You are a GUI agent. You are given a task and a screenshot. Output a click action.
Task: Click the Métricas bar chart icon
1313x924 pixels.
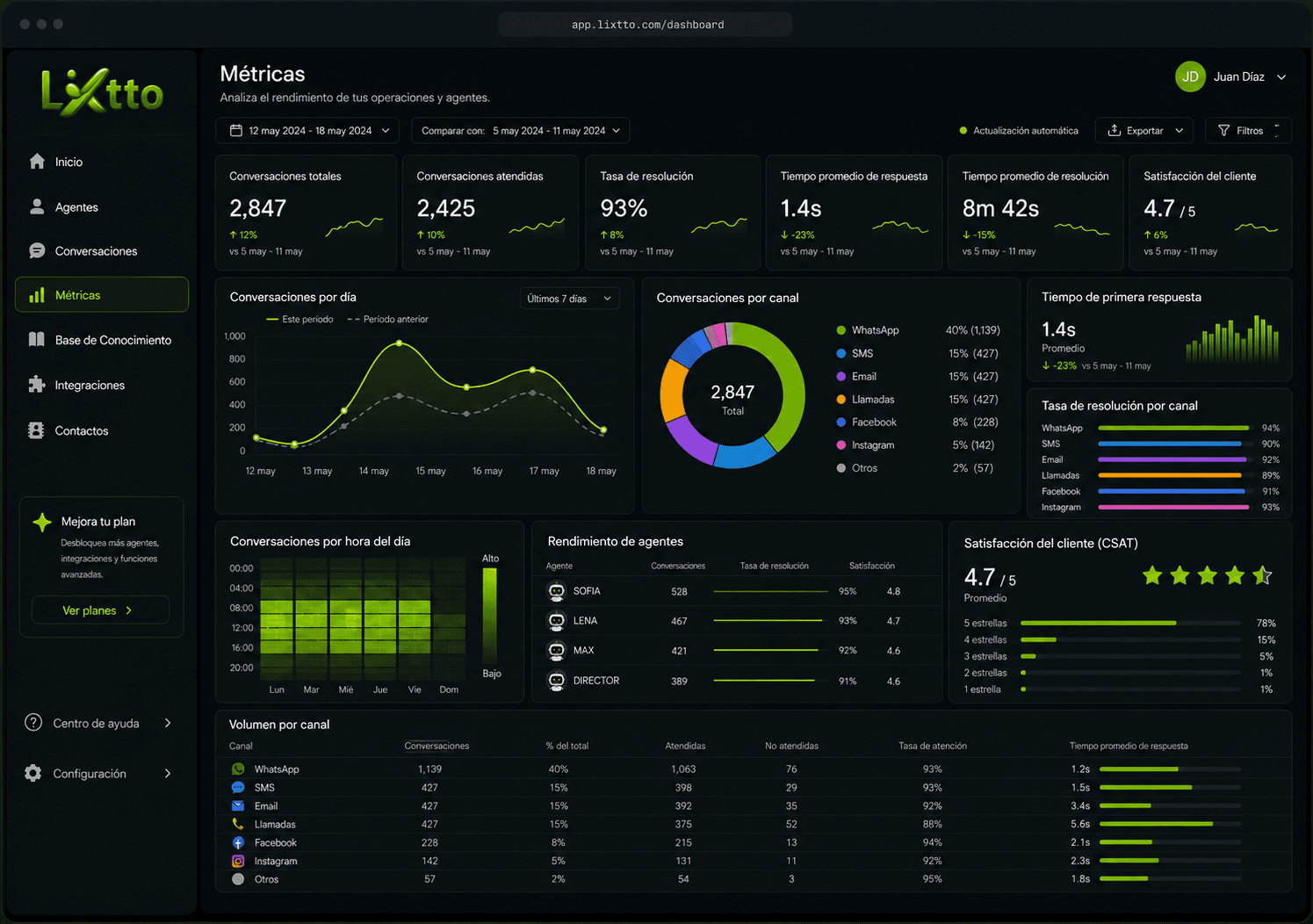[x=37, y=295]
